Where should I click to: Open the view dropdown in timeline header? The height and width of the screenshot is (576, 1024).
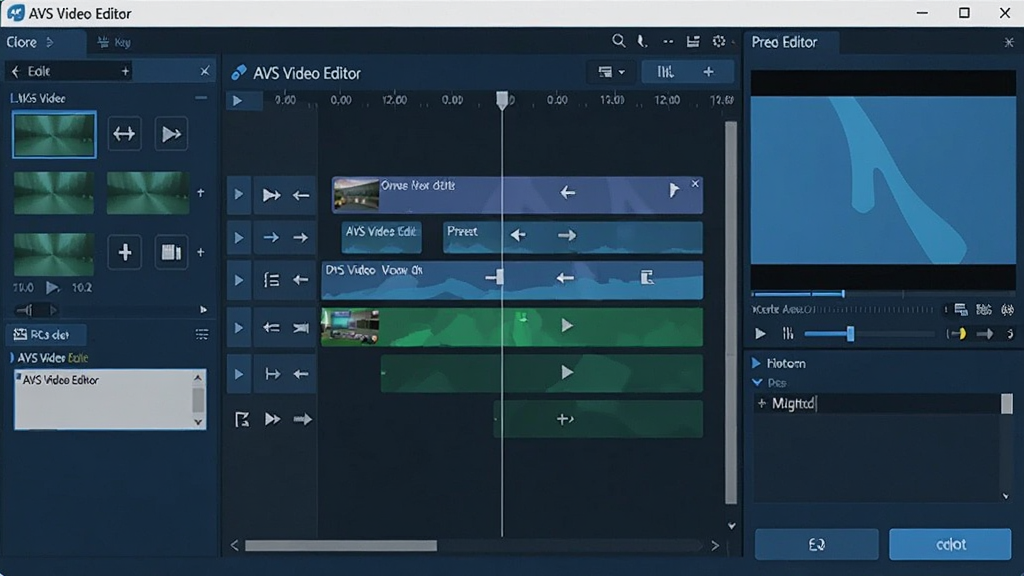[611, 72]
